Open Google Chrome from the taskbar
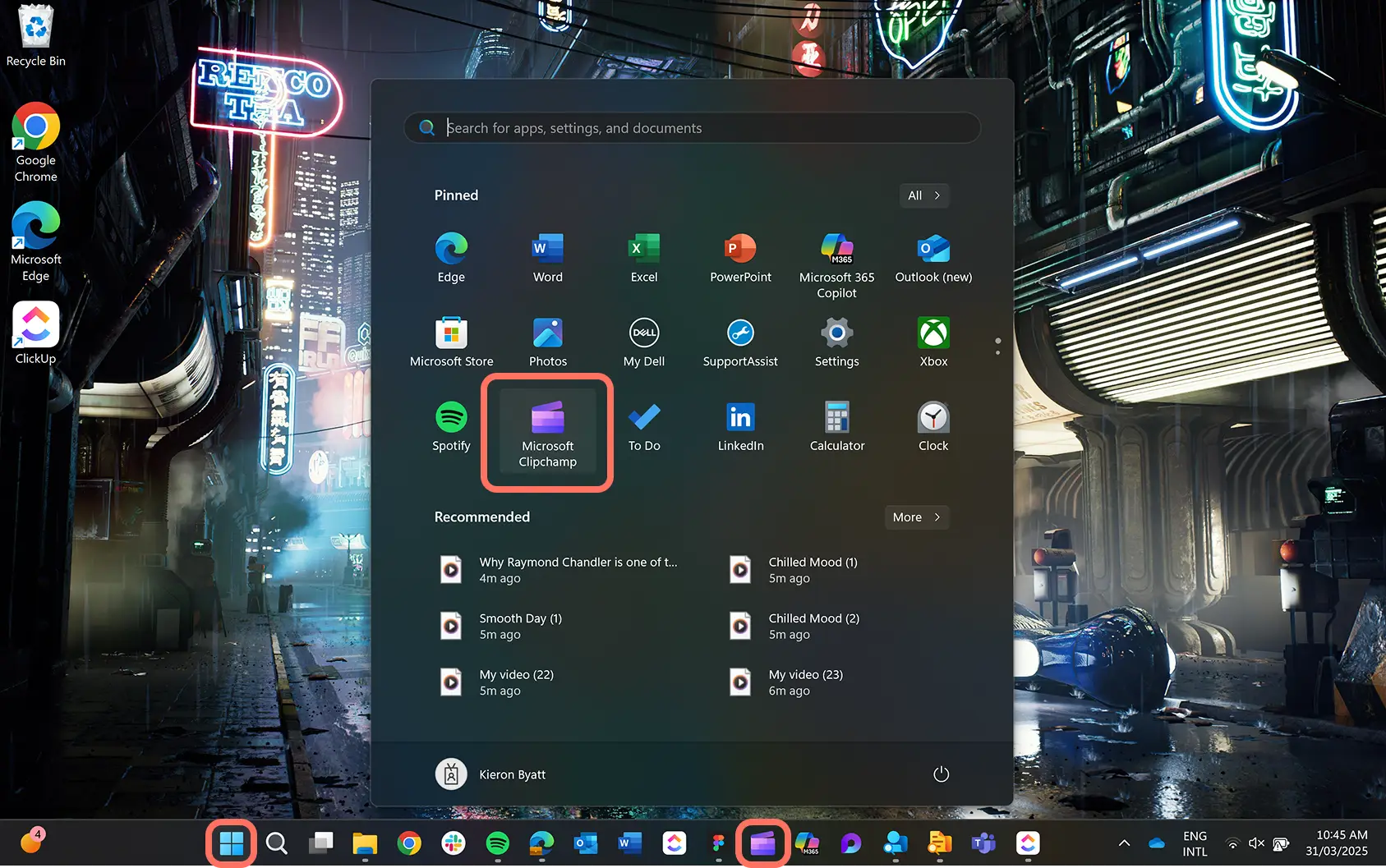This screenshot has width=1386, height=868. [409, 843]
